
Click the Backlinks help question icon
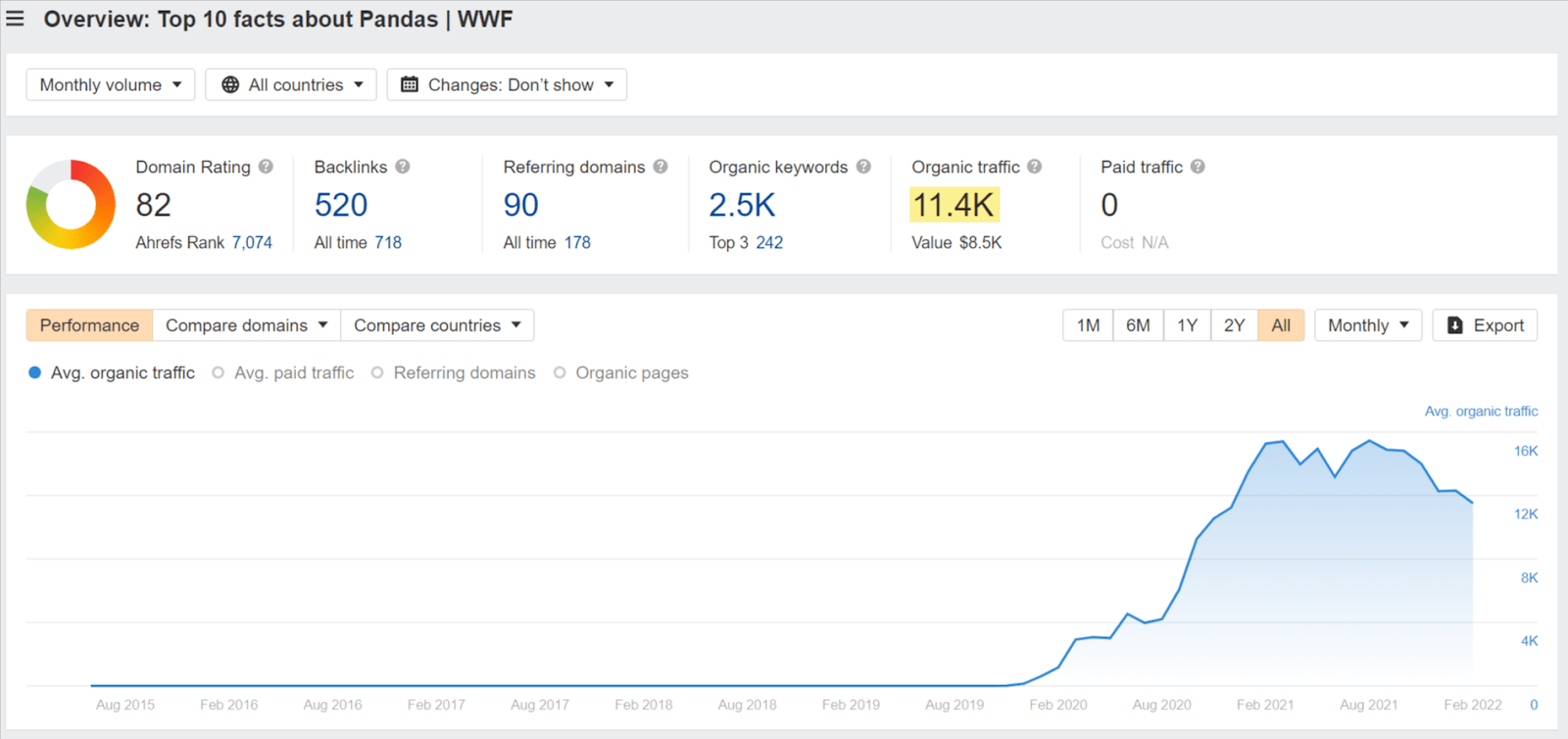[x=403, y=167]
